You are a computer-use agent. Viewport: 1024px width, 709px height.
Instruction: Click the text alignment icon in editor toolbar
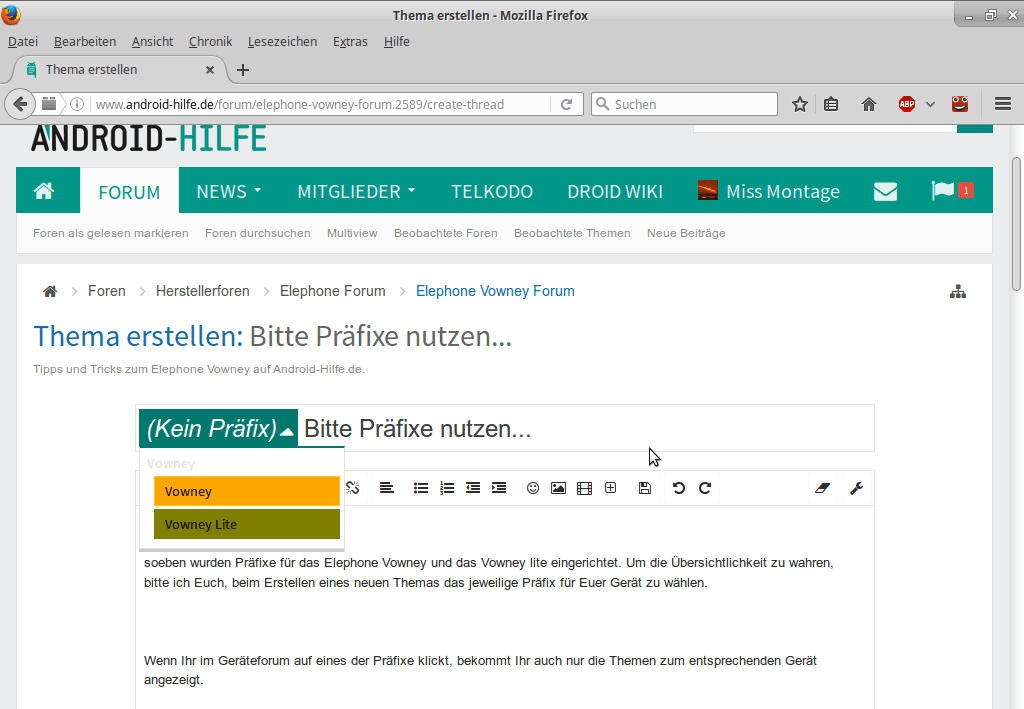[387, 488]
